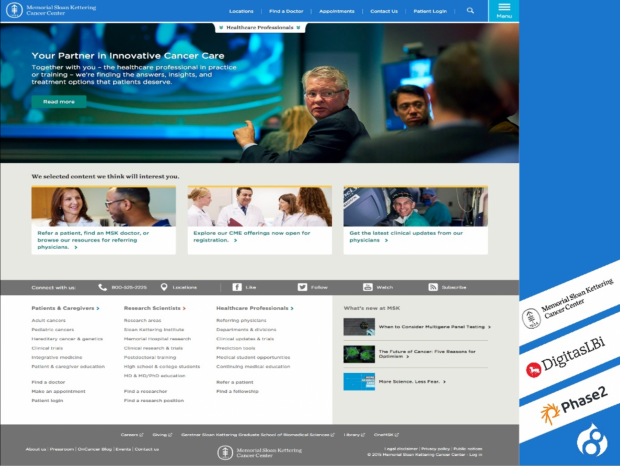The image size is (620, 466).
Task: Open the Multigene Panel Testing article thumbnail
Action: (359, 327)
